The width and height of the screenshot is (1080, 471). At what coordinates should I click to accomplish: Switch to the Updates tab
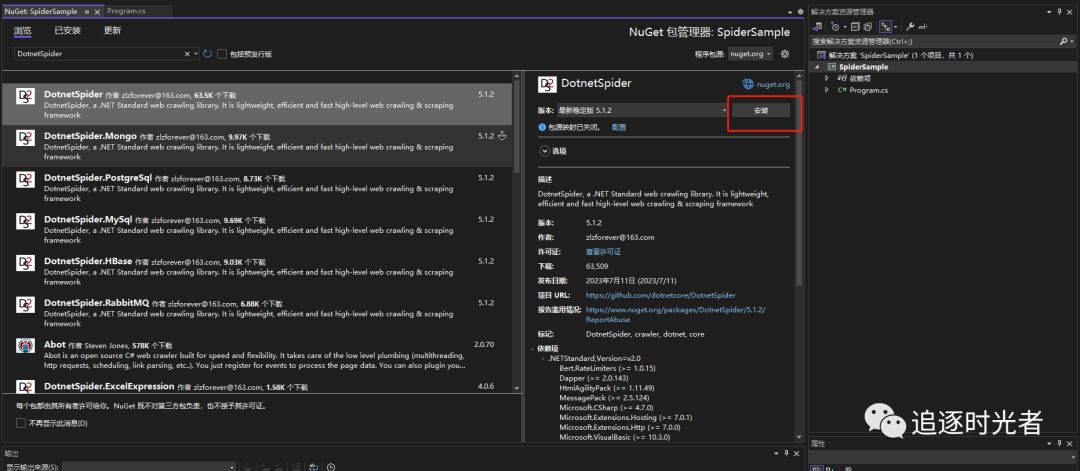[x=112, y=31]
